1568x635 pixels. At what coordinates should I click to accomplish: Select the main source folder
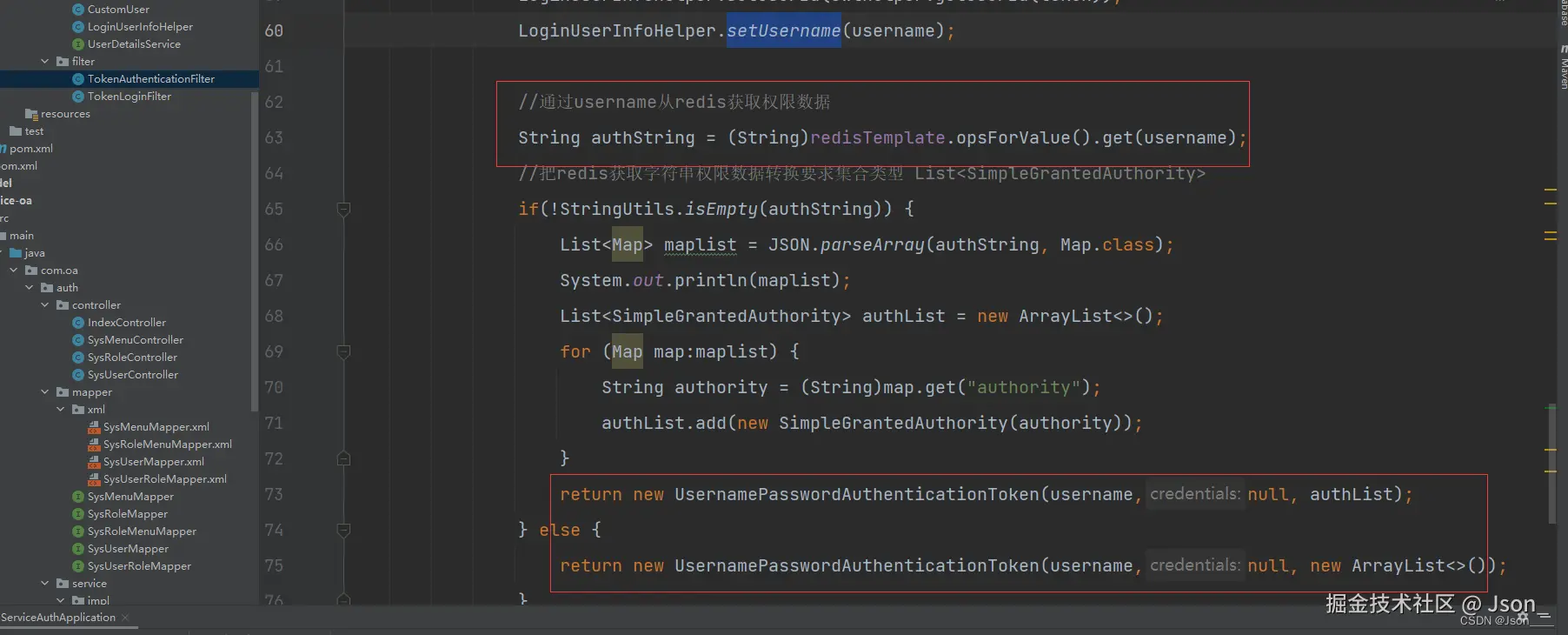point(22,236)
